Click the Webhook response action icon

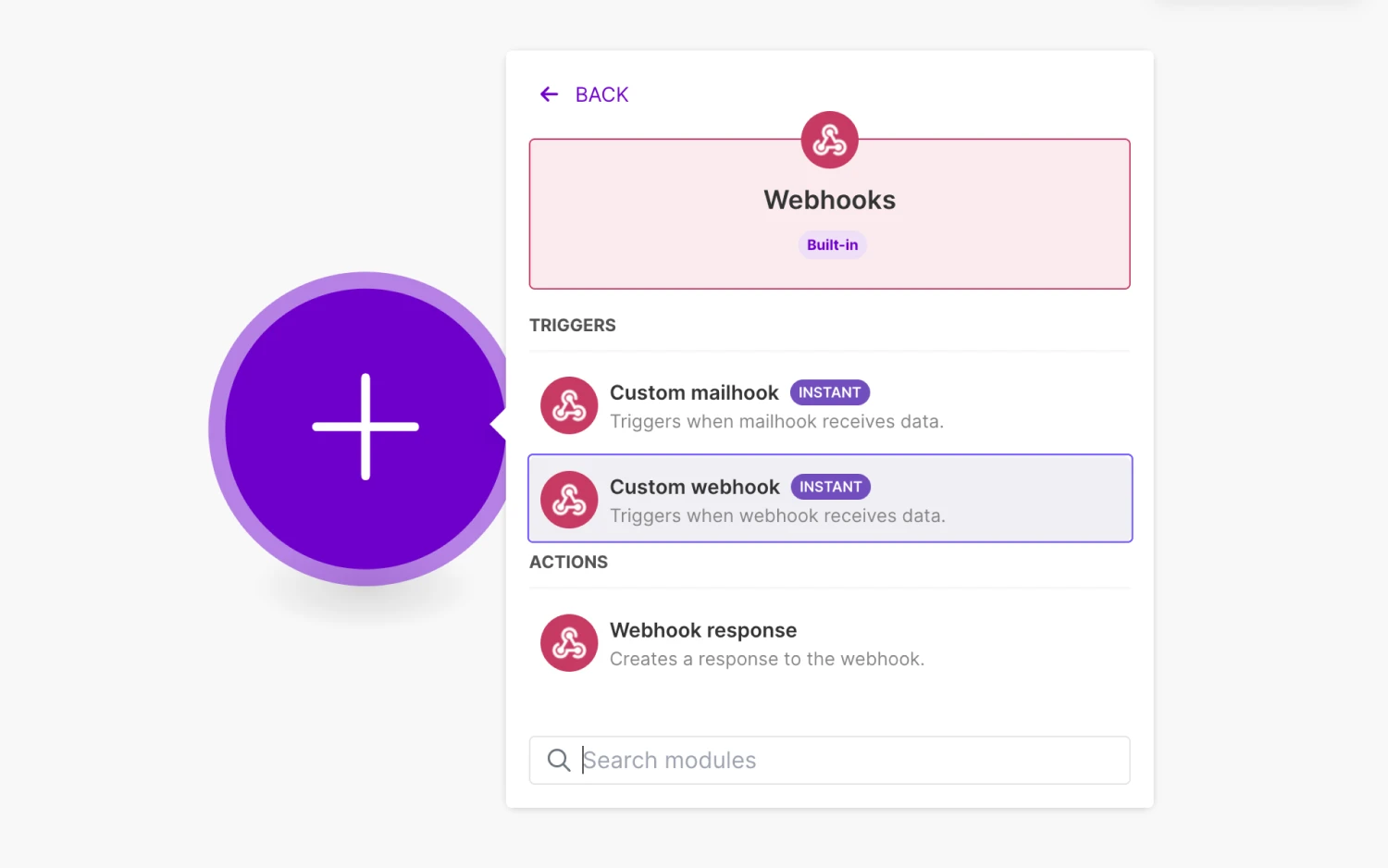569,642
